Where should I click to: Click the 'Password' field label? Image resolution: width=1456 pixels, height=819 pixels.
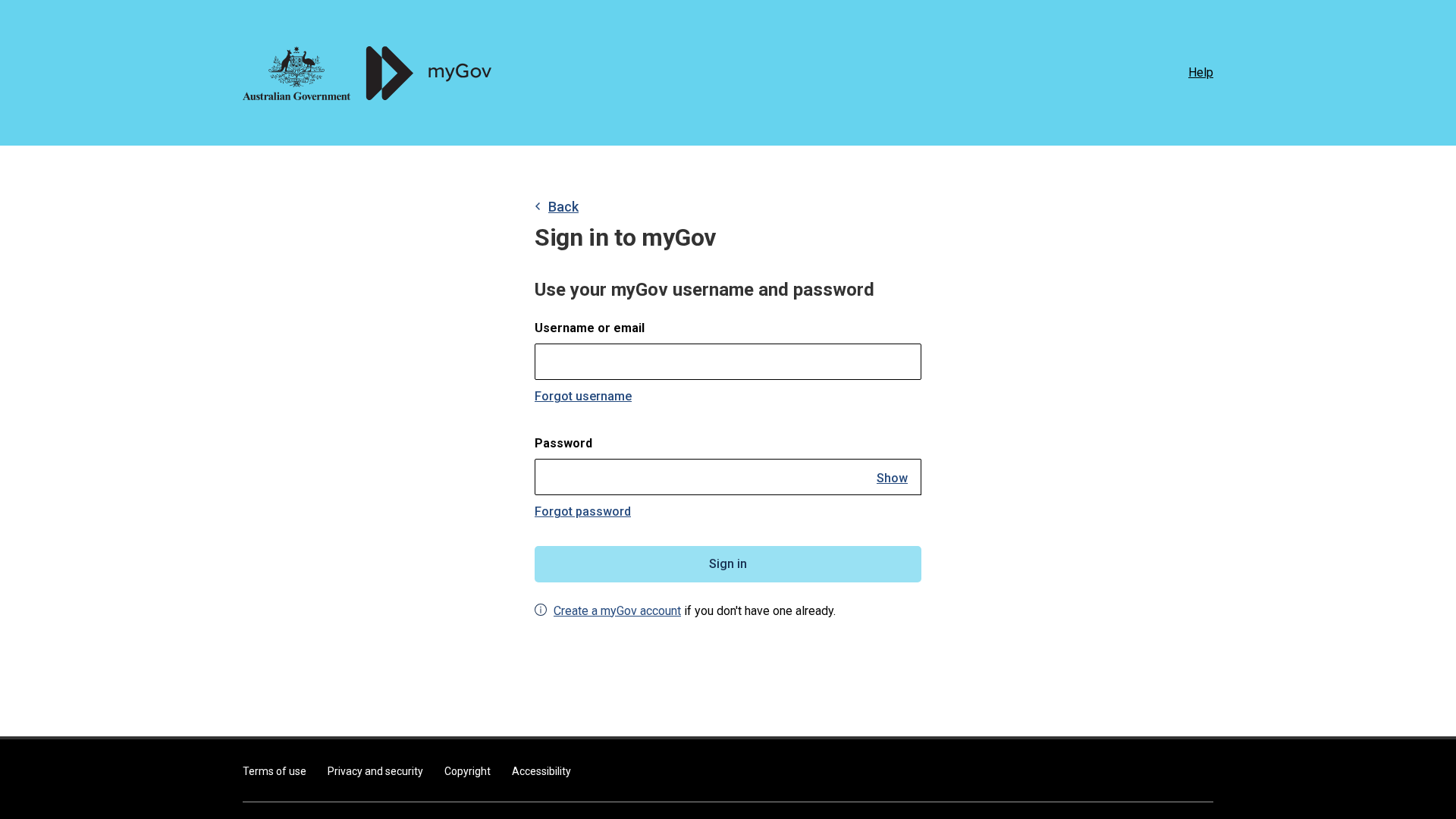point(563,443)
